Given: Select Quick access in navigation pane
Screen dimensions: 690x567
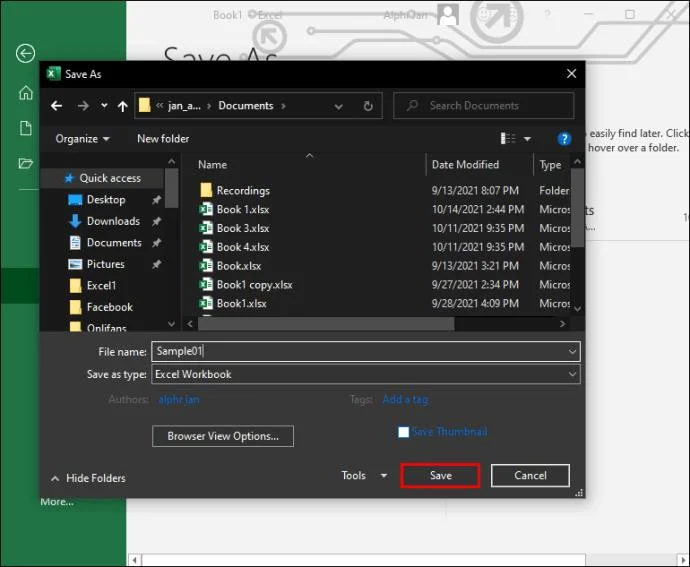Looking at the screenshot, I should pyautogui.click(x=103, y=178).
